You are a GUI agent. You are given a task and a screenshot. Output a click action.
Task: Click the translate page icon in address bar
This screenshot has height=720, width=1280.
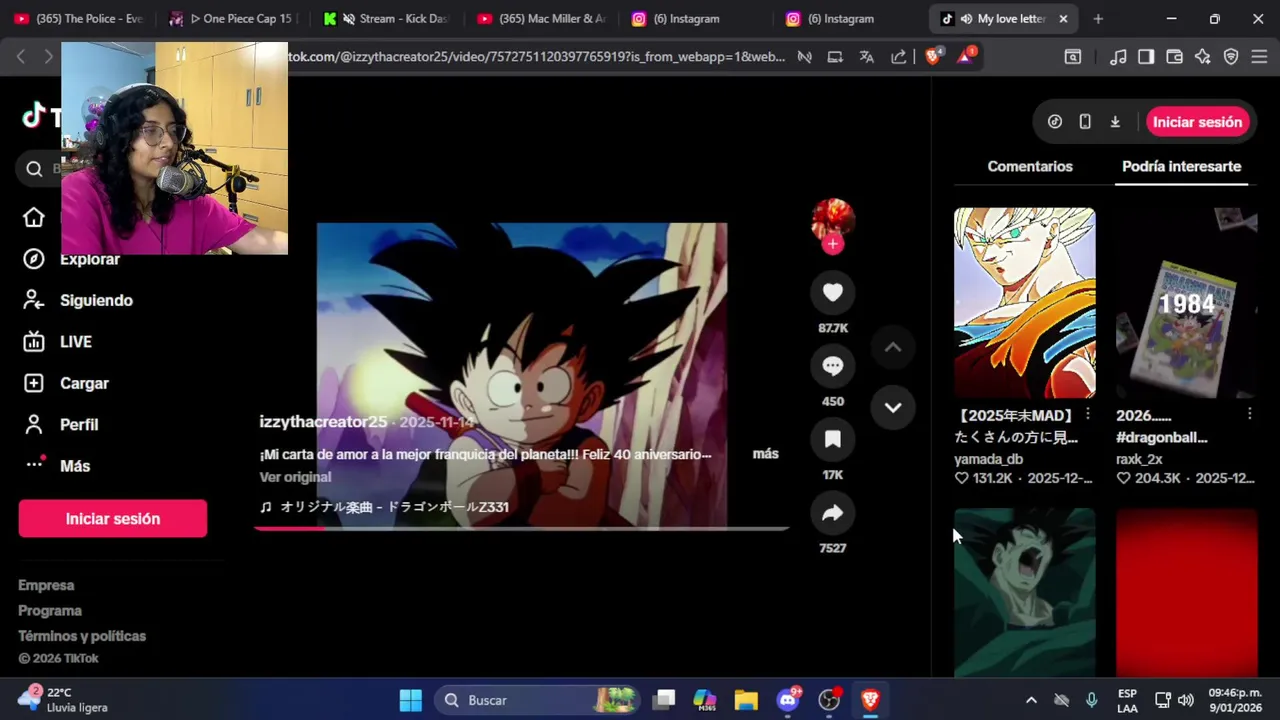[x=867, y=57]
